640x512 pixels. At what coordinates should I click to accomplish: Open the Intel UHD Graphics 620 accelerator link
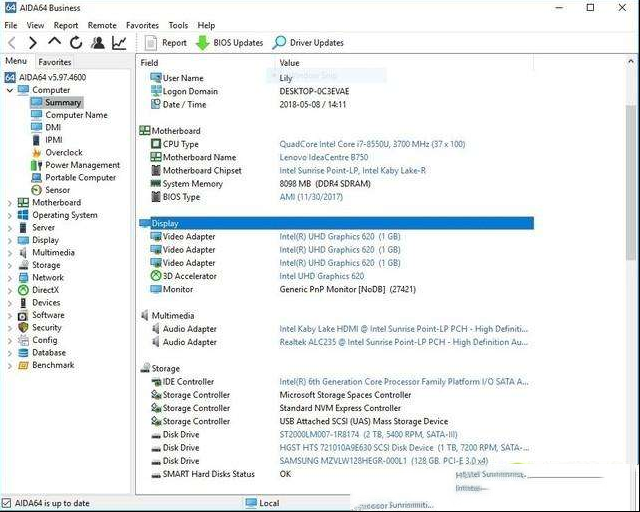tap(322, 276)
